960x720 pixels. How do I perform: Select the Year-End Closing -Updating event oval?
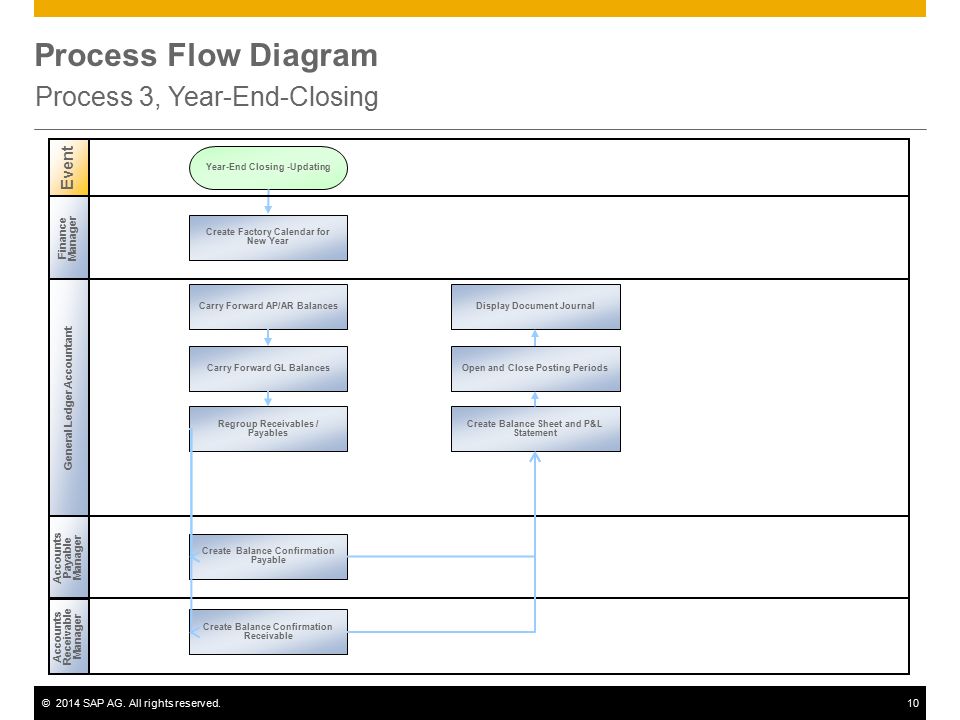tap(268, 168)
